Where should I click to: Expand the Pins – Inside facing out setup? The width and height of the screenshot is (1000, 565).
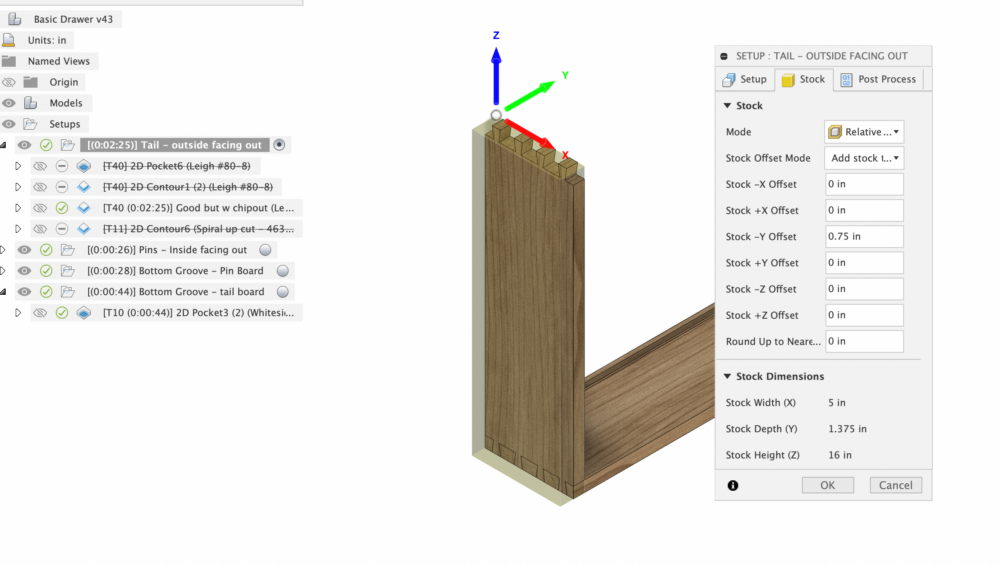coord(4,250)
